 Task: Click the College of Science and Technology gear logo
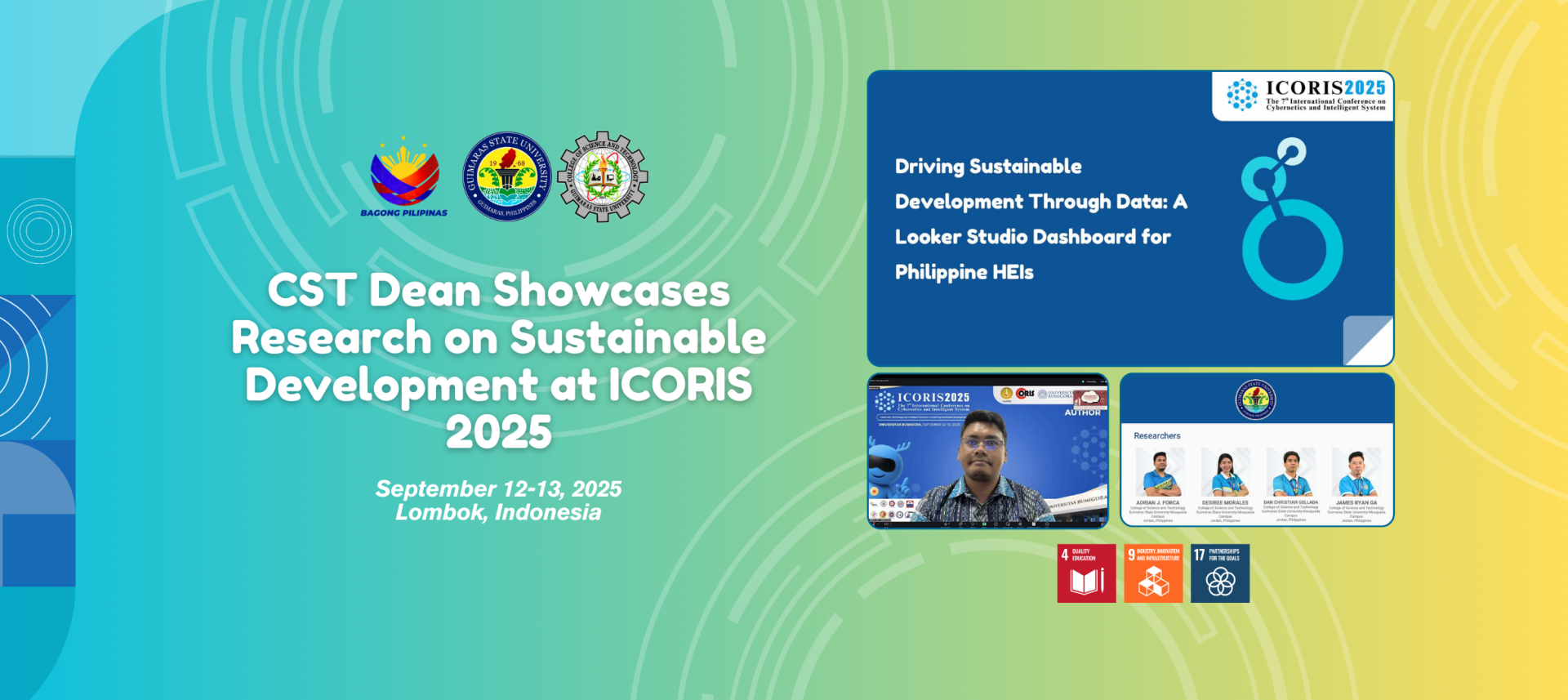(x=603, y=176)
